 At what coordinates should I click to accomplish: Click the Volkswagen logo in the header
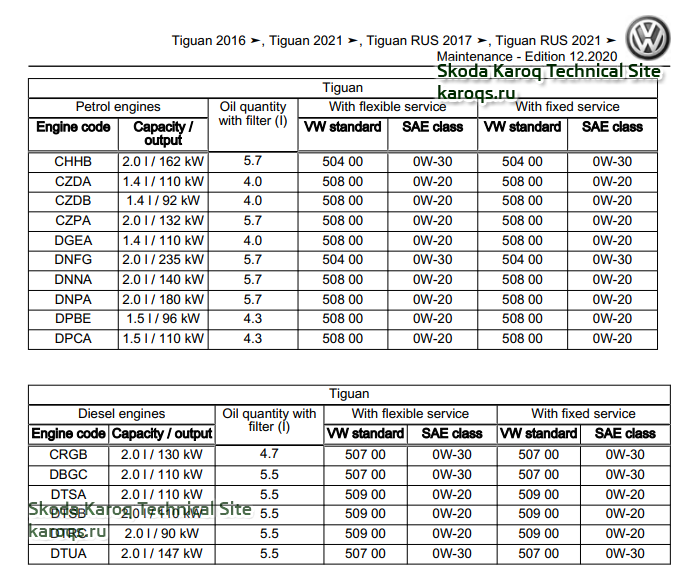pyautogui.click(x=647, y=38)
